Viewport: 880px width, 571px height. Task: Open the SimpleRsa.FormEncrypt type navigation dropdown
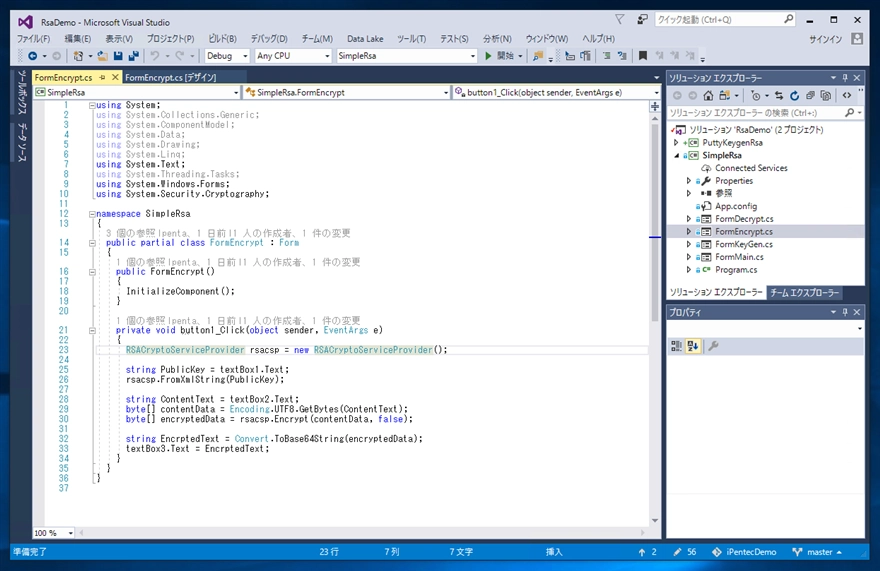[446, 93]
